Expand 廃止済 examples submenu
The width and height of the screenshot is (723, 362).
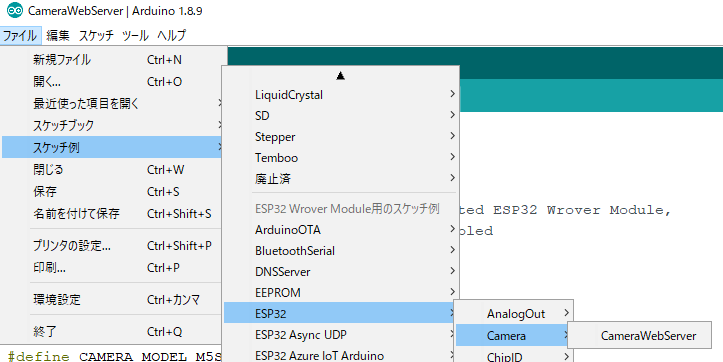340,179
